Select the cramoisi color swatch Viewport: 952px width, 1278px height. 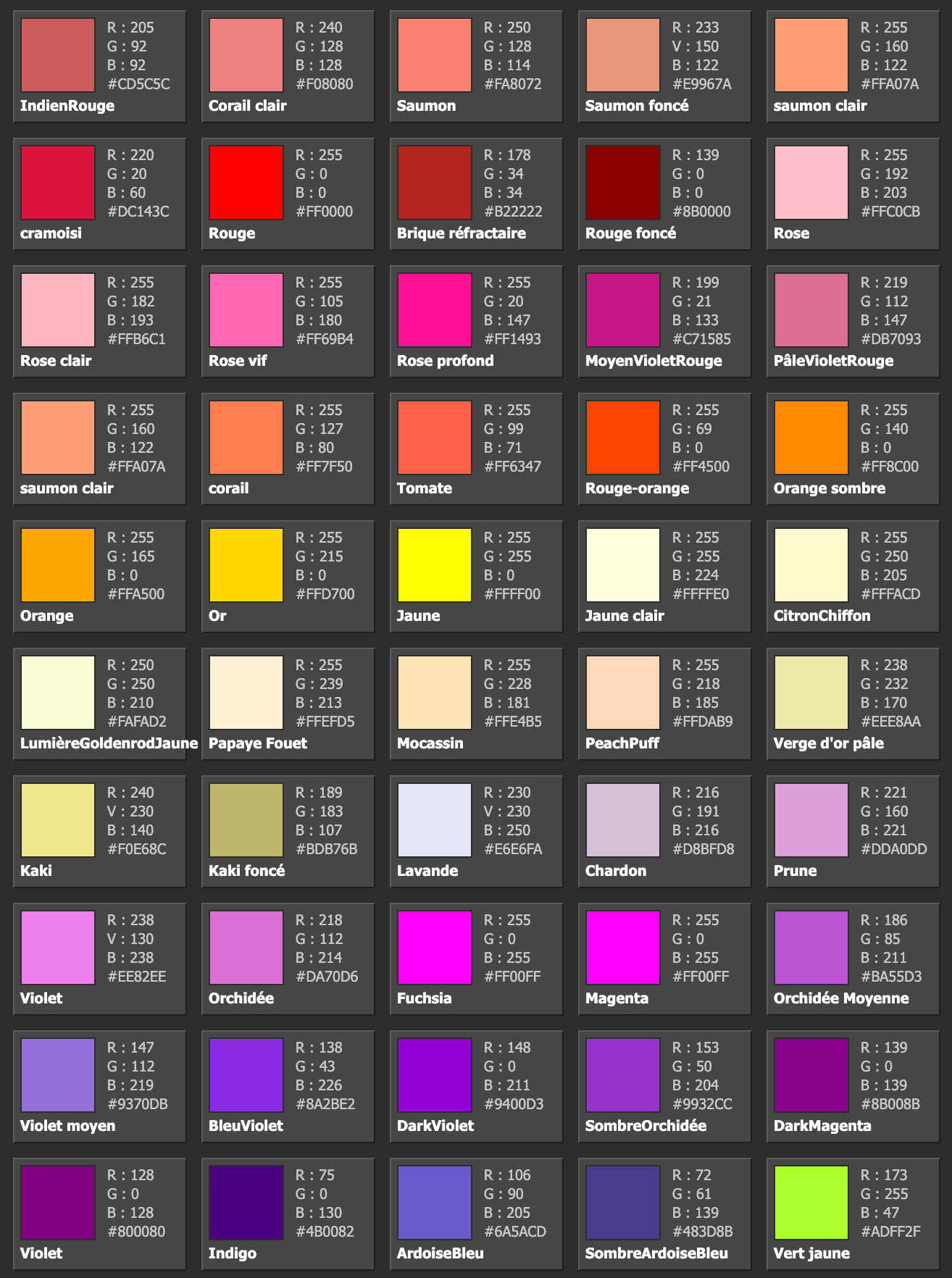click(x=58, y=183)
